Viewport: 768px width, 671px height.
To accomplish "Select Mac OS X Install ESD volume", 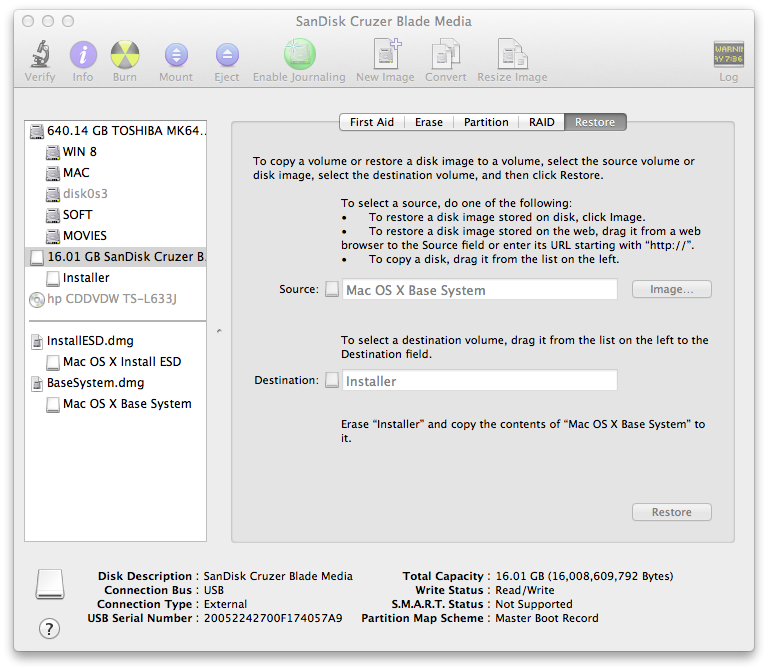I will point(116,362).
